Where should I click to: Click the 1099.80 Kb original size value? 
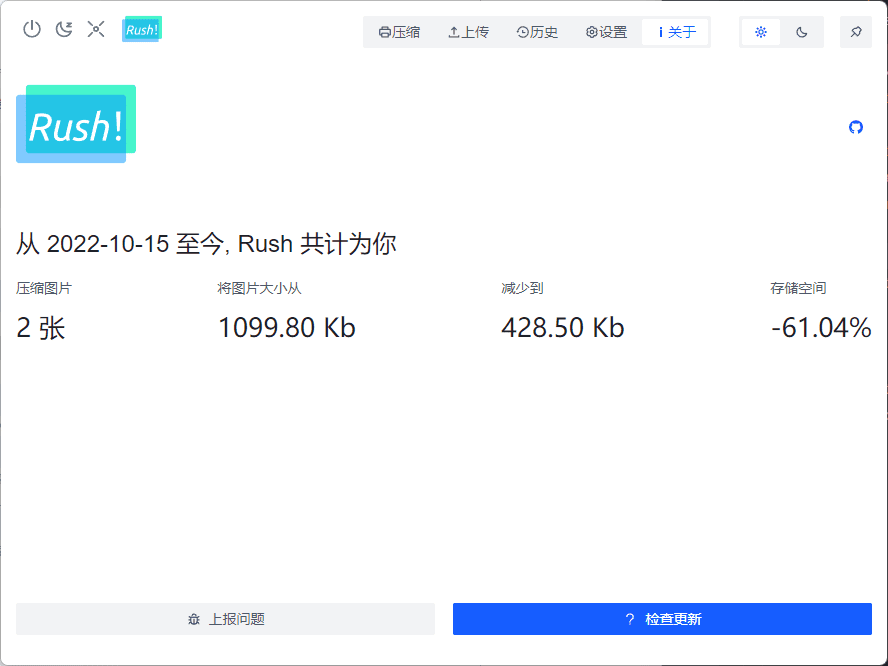coord(287,328)
